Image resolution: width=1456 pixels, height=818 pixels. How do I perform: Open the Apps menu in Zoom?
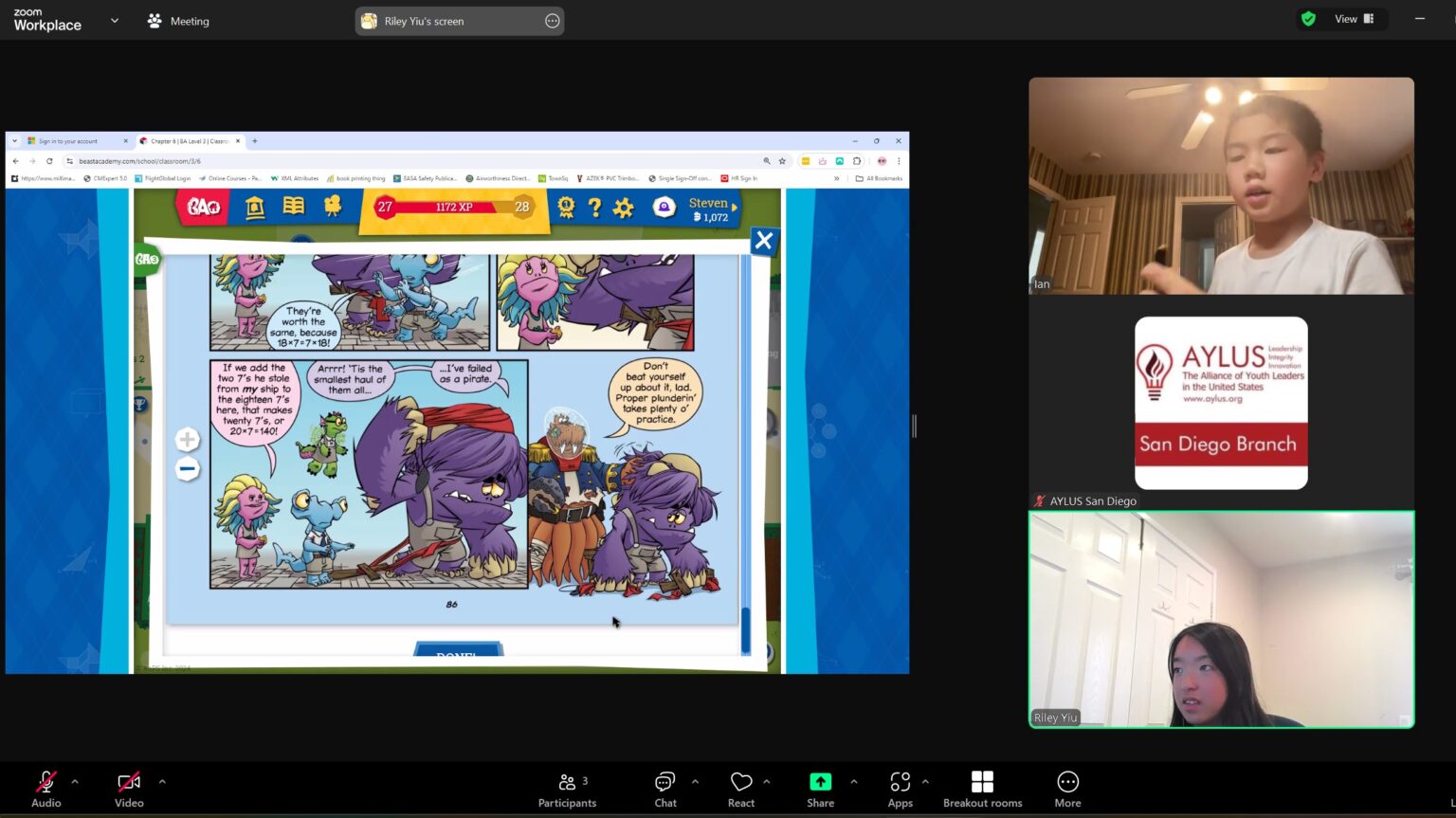click(900, 789)
